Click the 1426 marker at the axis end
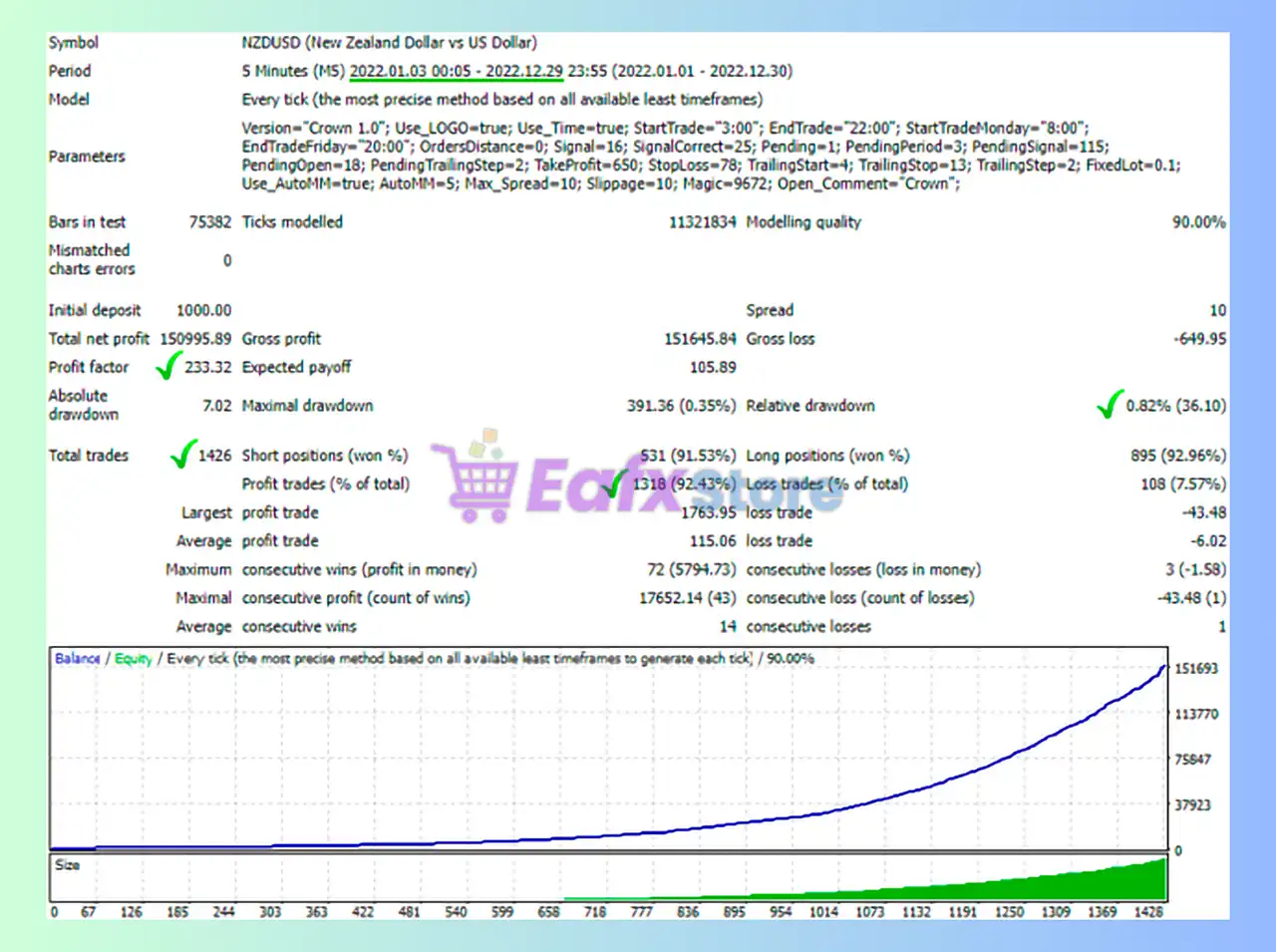Screen dimensions: 1276x952 point(1148,912)
